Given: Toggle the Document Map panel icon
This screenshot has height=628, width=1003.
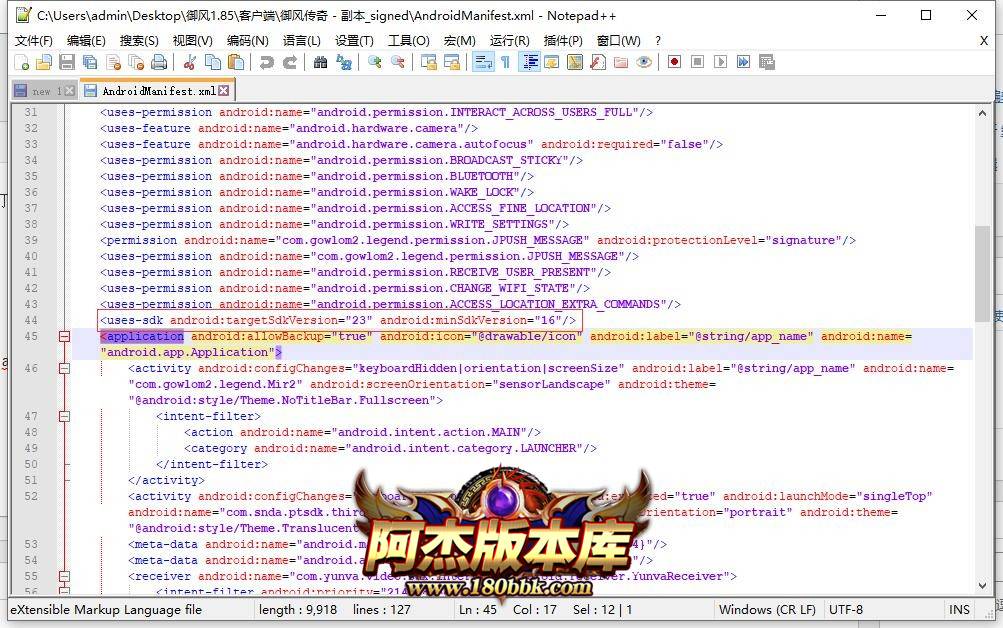Looking at the screenshot, I should [x=574, y=62].
